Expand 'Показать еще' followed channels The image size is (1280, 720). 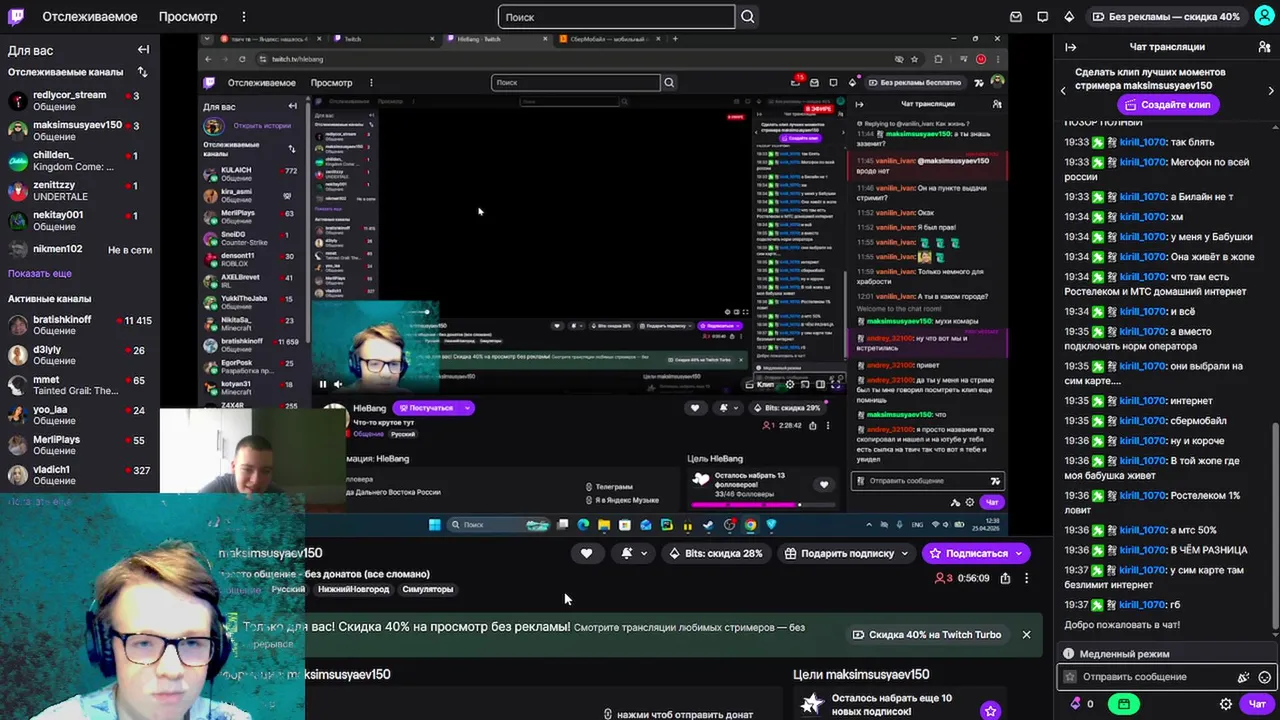[x=40, y=273]
